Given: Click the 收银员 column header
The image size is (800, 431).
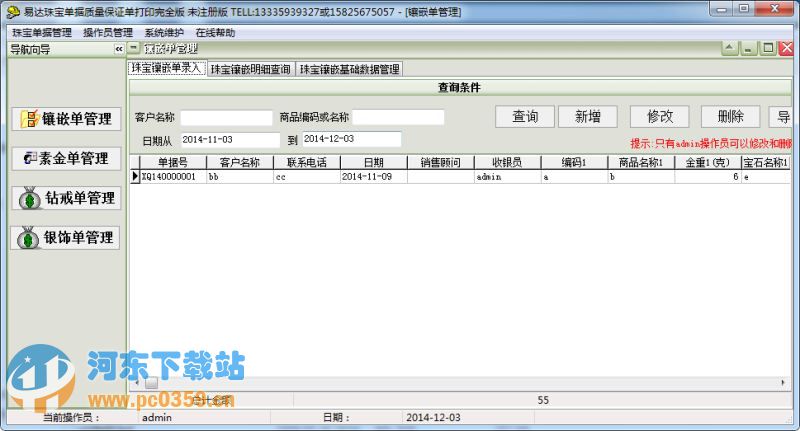Looking at the screenshot, I should pyautogui.click(x=507, y=163).
